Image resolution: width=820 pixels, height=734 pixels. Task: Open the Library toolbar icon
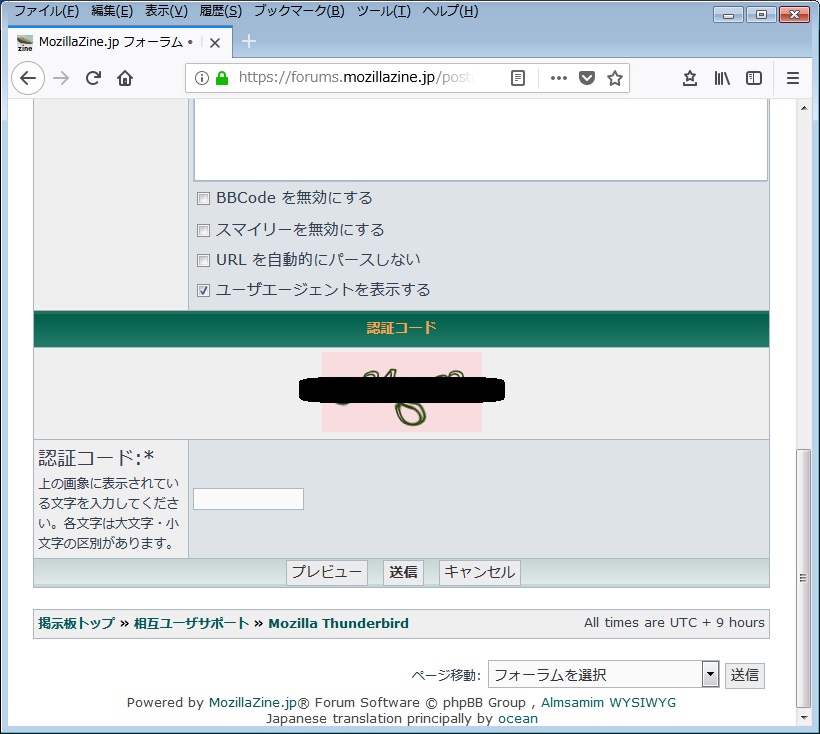tap(722, 78)
